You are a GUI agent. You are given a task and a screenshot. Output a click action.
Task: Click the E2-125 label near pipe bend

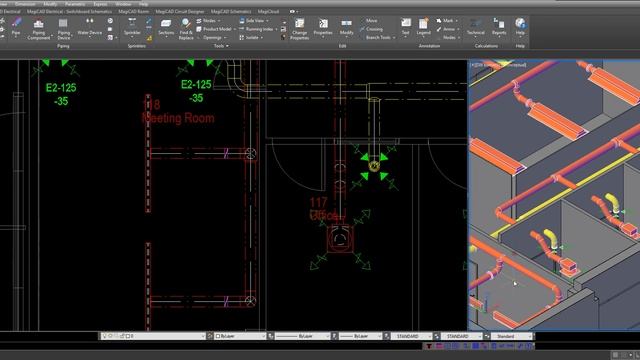[x=196, y=91]
